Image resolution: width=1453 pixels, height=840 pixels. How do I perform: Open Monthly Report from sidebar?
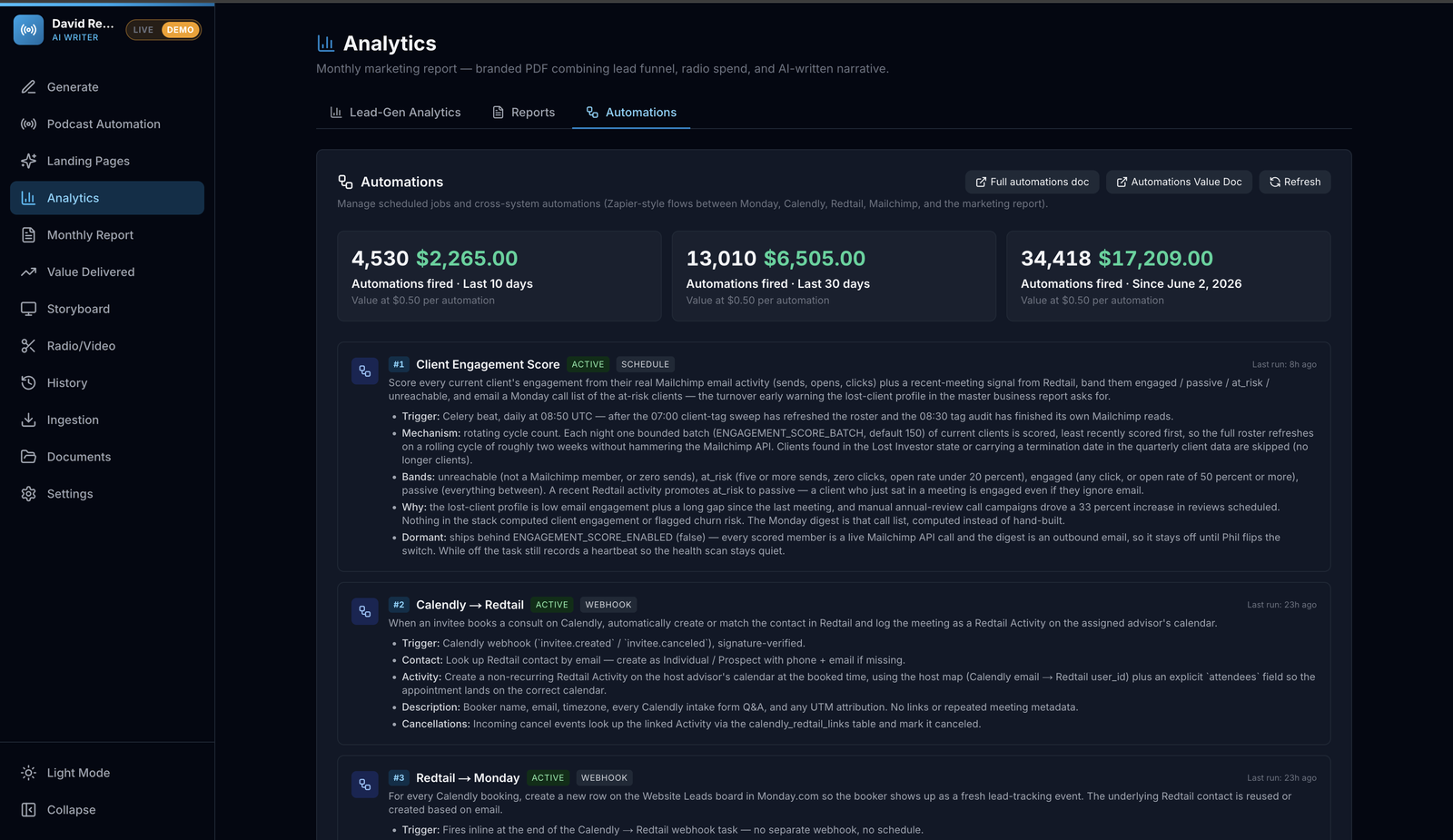tap(107, 235)
